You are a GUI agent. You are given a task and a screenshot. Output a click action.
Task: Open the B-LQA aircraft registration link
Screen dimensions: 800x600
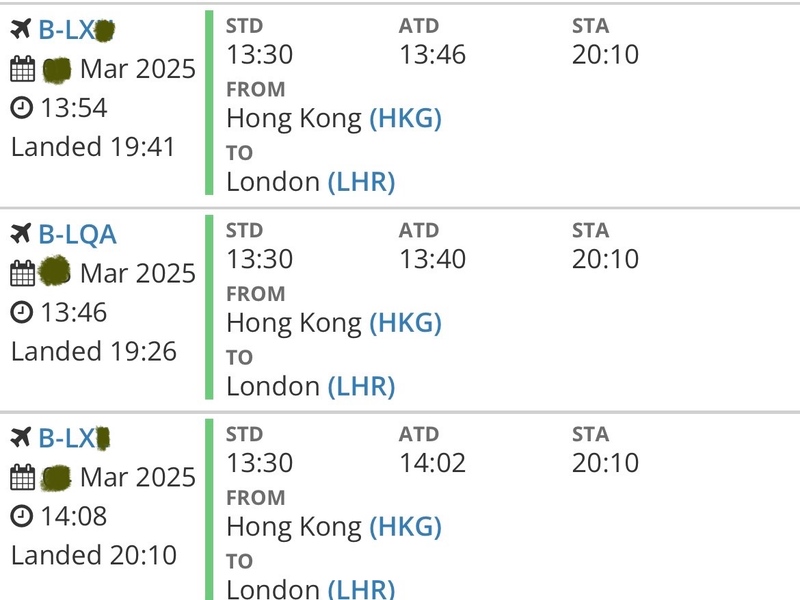[78, 235]
